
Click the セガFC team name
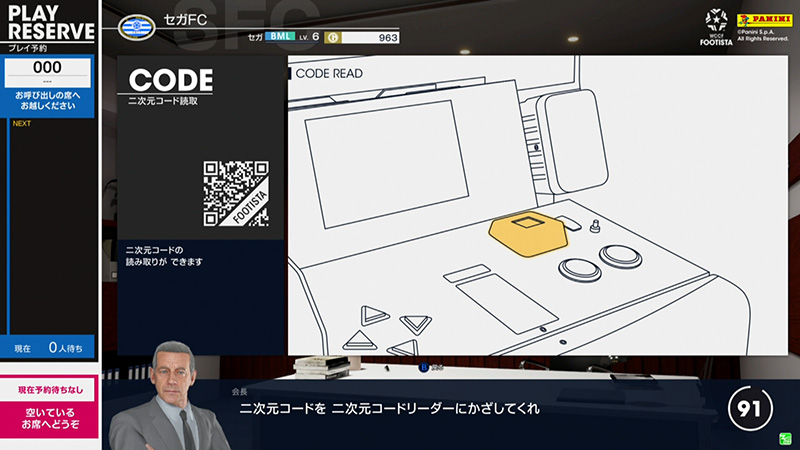185,20
